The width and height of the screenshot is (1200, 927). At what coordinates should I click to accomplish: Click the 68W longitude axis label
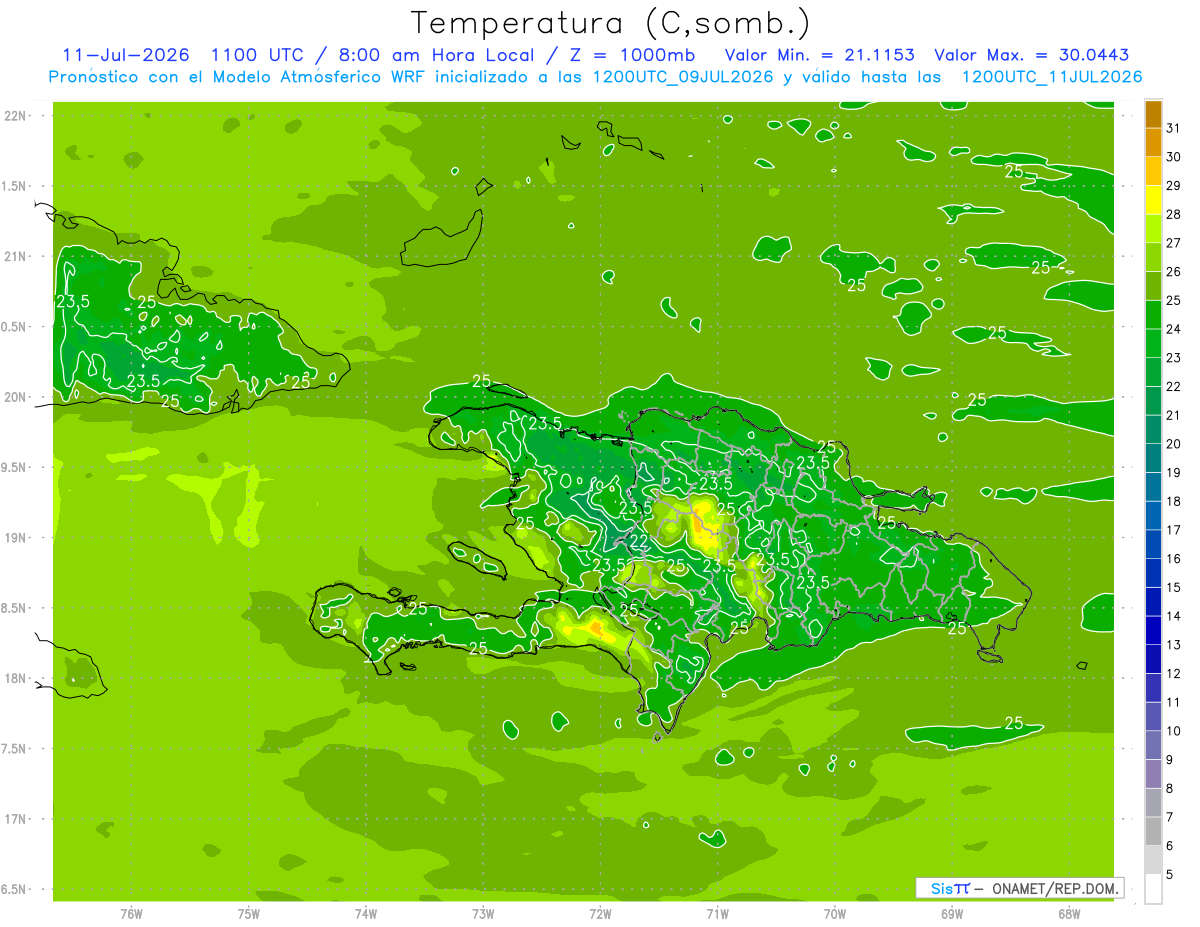(1069, 914)
